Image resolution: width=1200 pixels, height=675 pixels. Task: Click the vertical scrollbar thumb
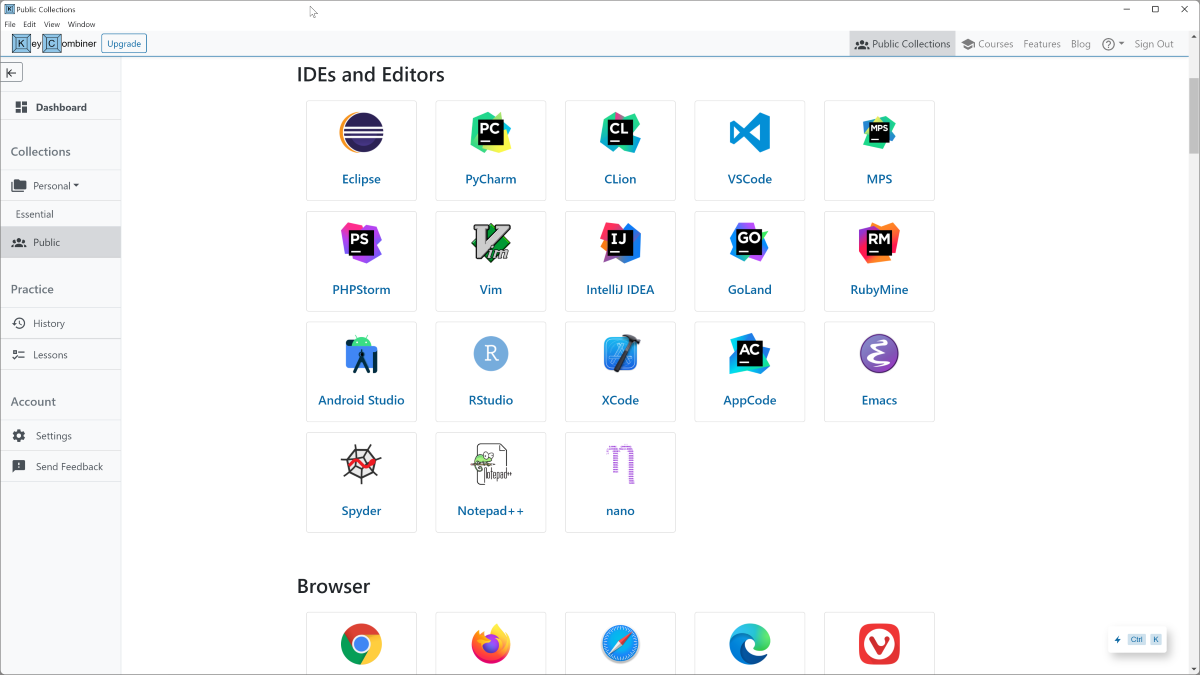(1194, 114)
